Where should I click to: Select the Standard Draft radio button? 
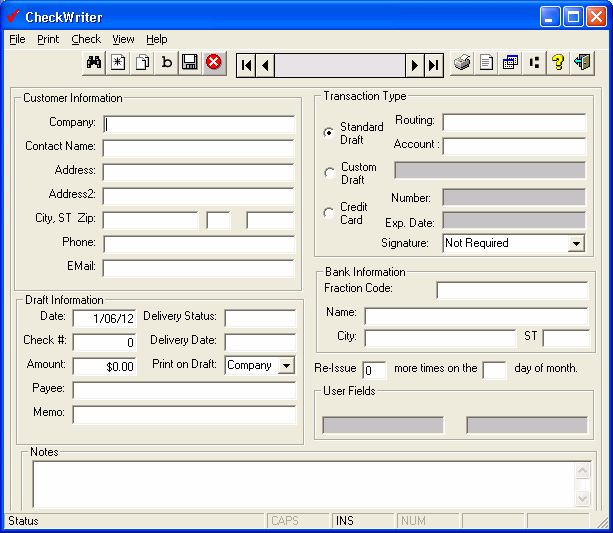point(329,133)
